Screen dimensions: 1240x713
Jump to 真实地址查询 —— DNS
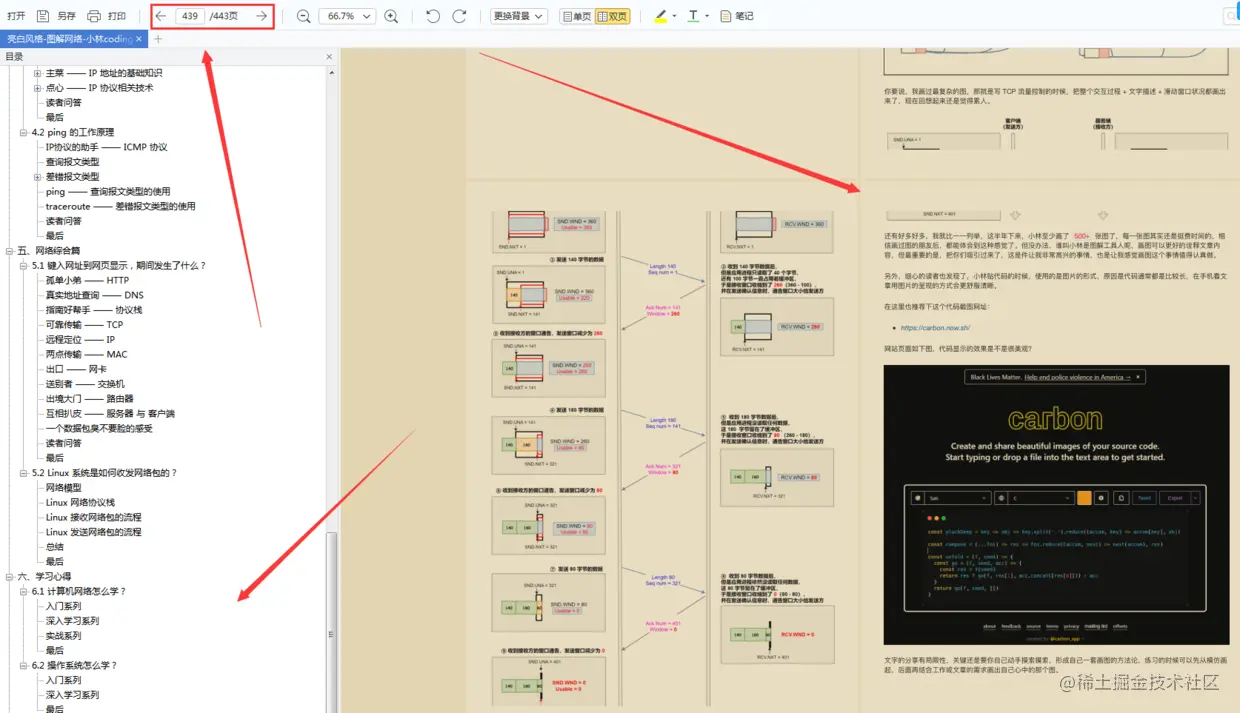pyautogui.click(x=94, y=295)
